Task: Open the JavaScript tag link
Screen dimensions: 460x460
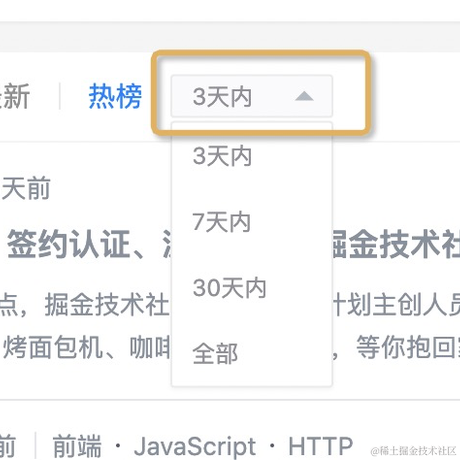Action: [x=195, y=446]
